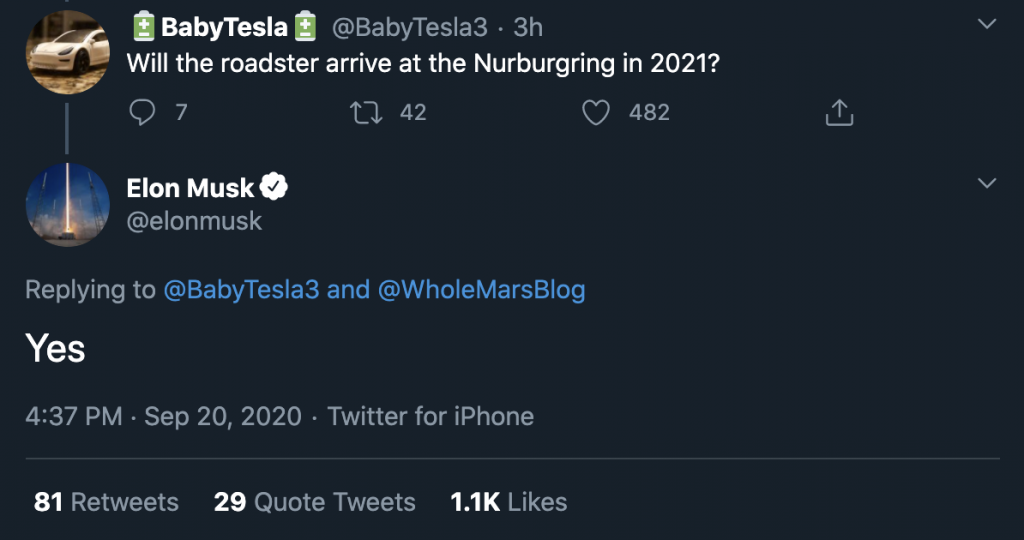Image resolution: width=1024 pixels, height=540 pixels.
Task: Click the 3h timestamp on BabyTesla's tweet
Action: [x=528, y=27]
